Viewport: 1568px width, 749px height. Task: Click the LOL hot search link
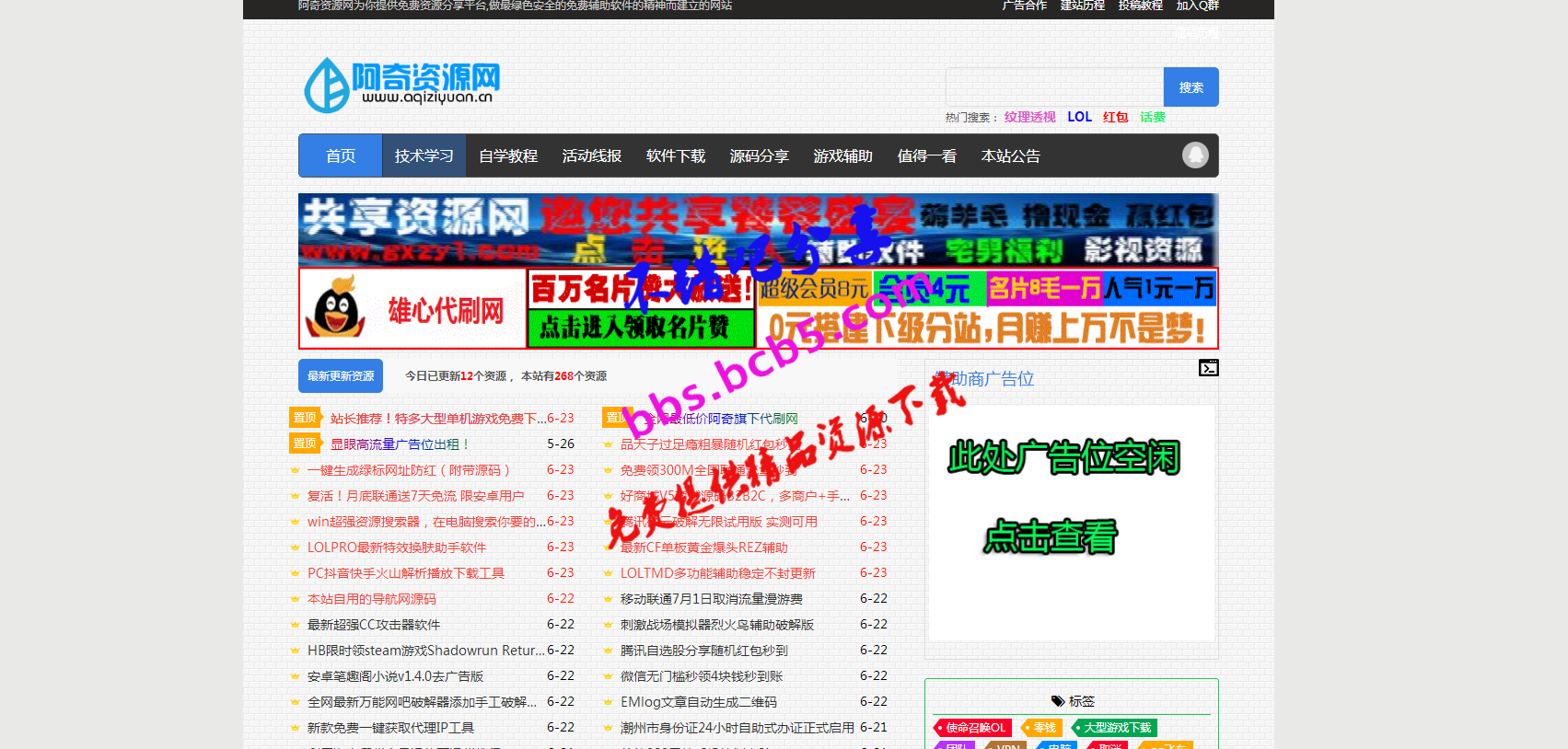[x=1079, y=117]
